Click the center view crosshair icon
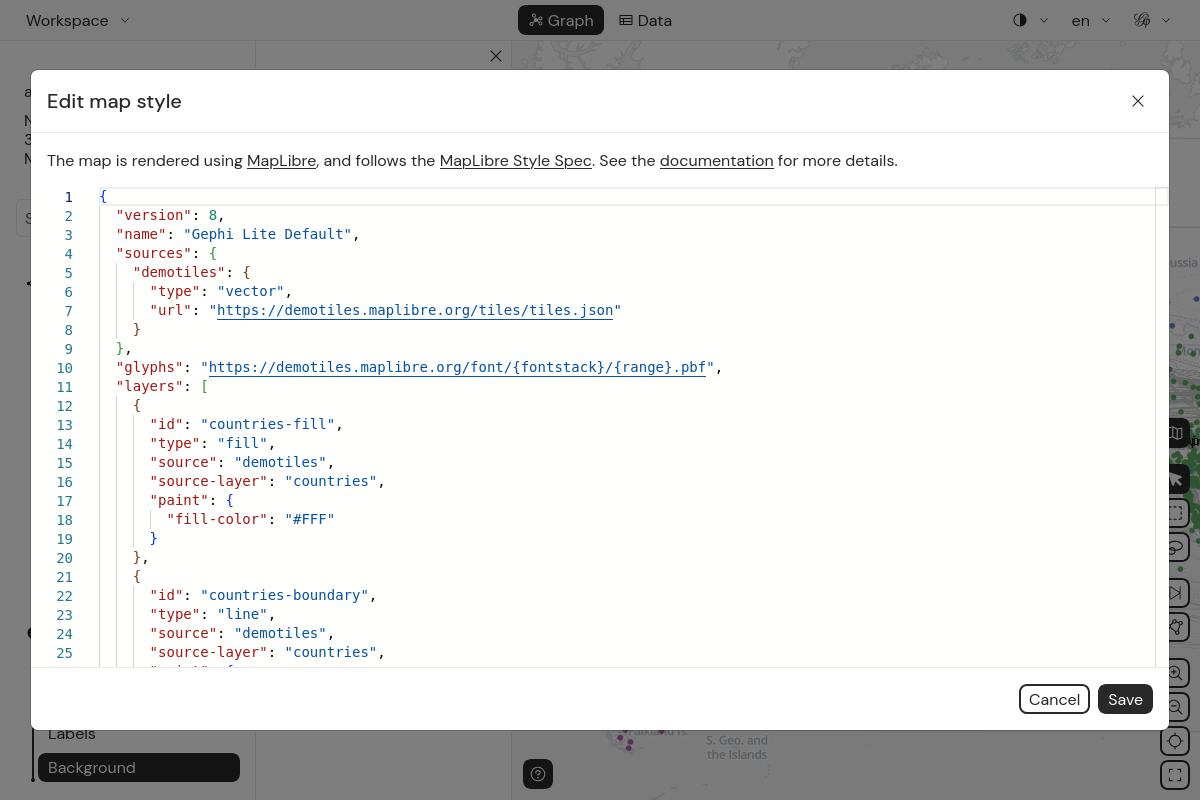The height and width of the screenshot is (800, 1200). point(1175,741)
